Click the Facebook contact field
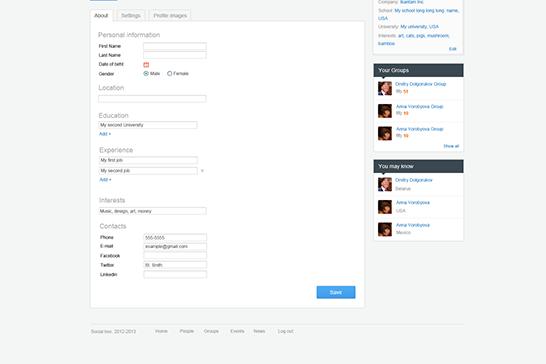The image size is (546, 364). pyautogui.click(x=175, y=256)
